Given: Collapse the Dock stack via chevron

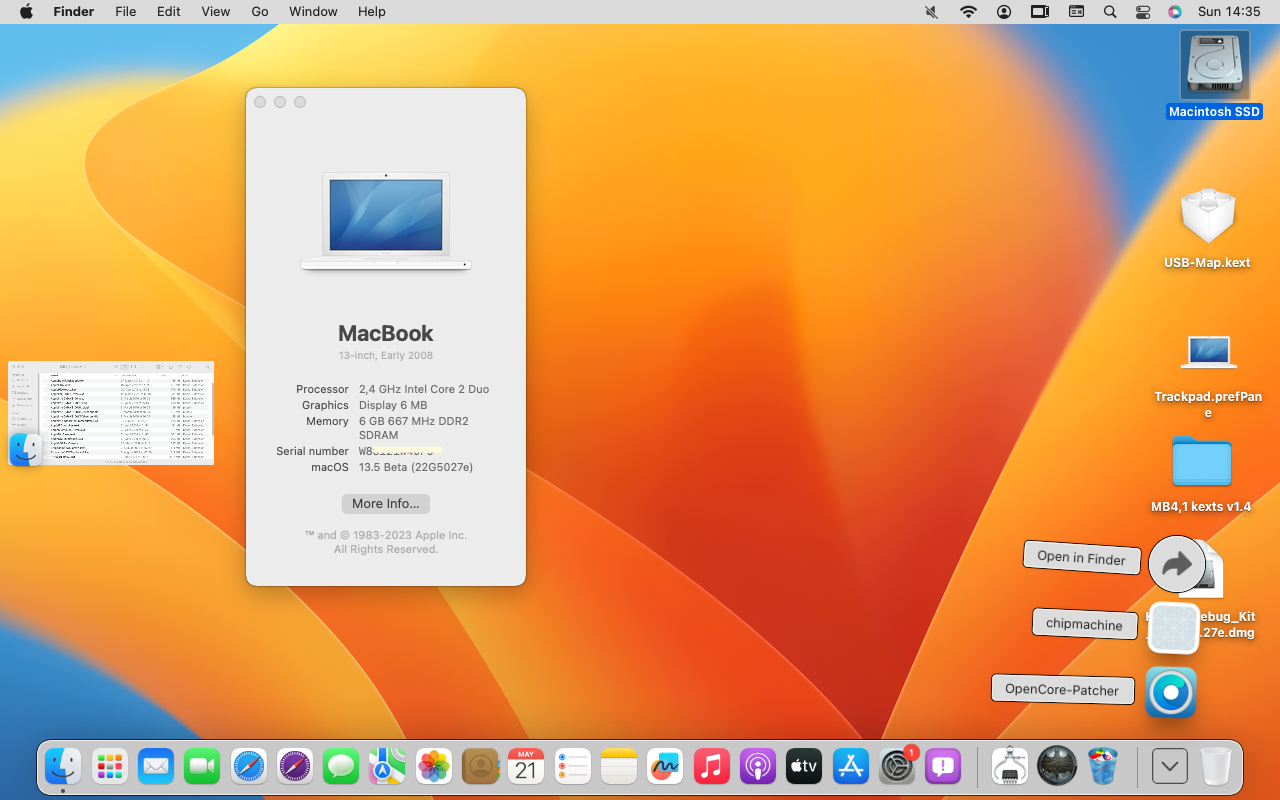Looking at the screenshot, I should pyautogui.click(x=1170, y=767).
